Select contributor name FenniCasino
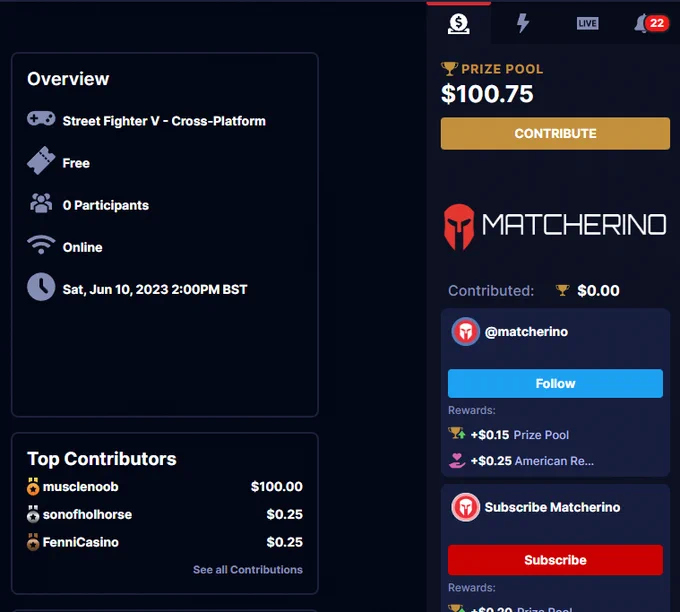The height and width of the screenshot is (612, 680). 81,542
